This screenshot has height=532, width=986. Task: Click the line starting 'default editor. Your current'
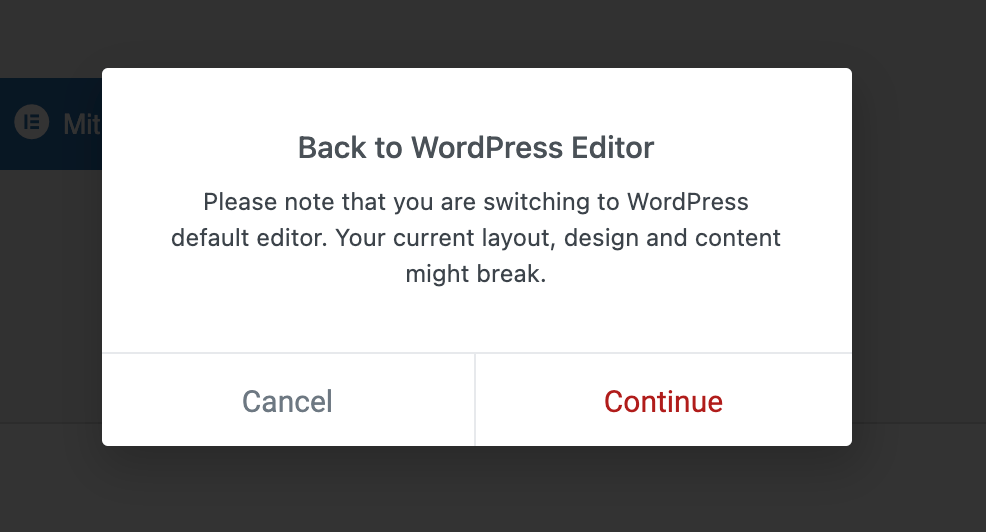click(x=476, y=239)
